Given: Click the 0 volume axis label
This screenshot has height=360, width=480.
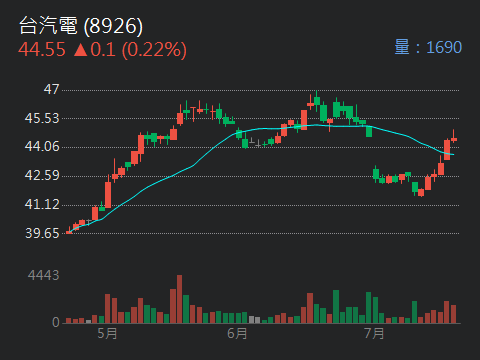Looking at the screenshot, I should pos(56,322).
